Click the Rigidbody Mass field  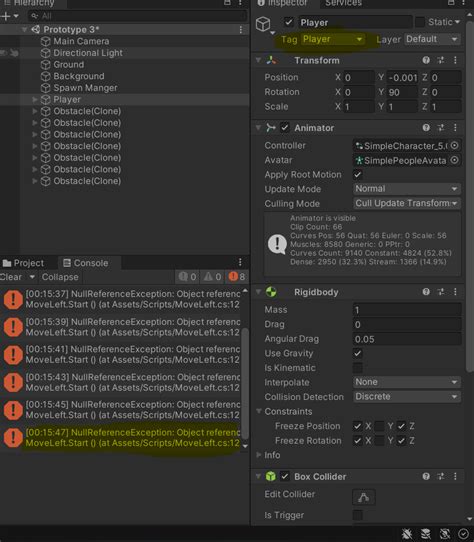tap(407, 310)
